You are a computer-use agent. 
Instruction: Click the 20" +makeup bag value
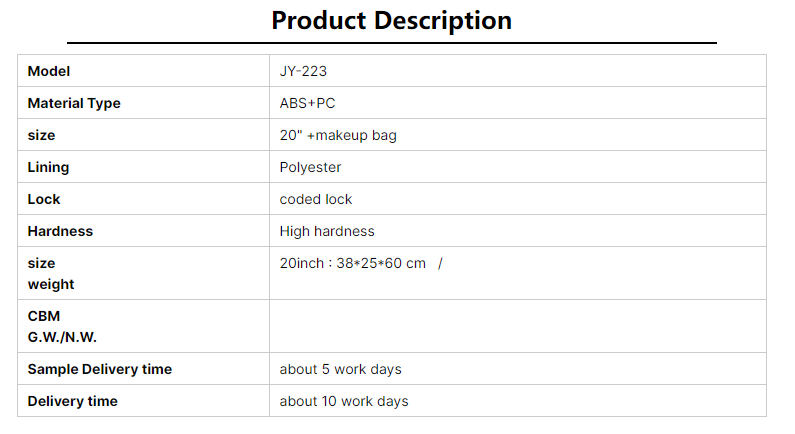338,135
